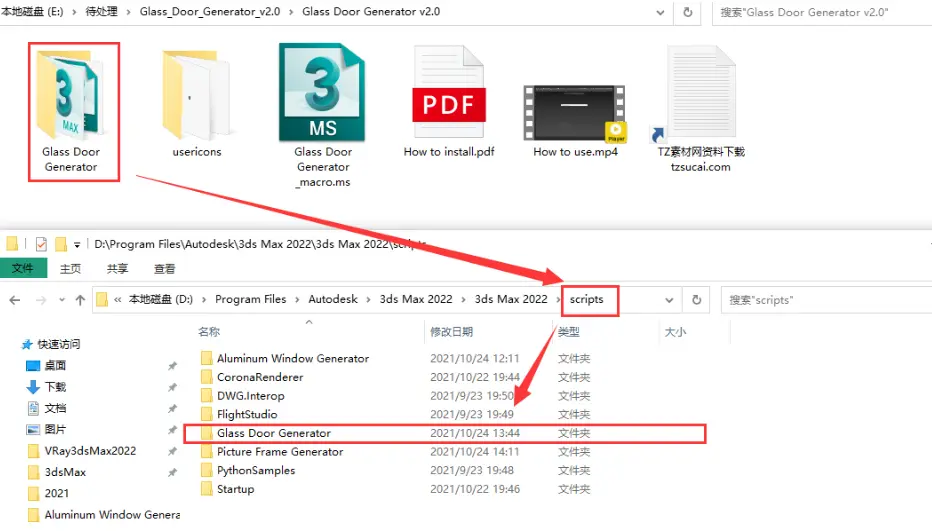Open VRay3dsMax2022 in quick access

(x=90, y=451)
